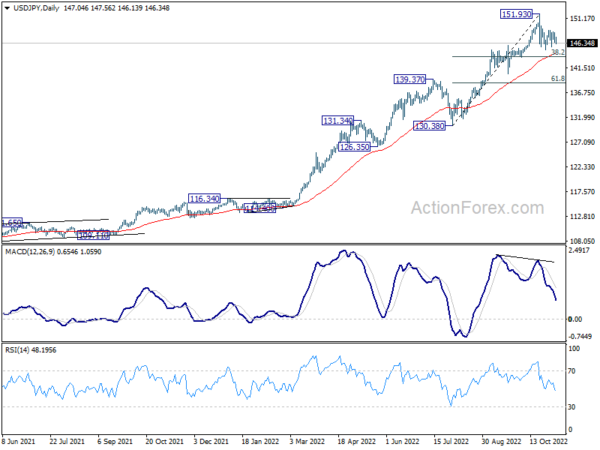Click the 126.350 low price label

354,147
